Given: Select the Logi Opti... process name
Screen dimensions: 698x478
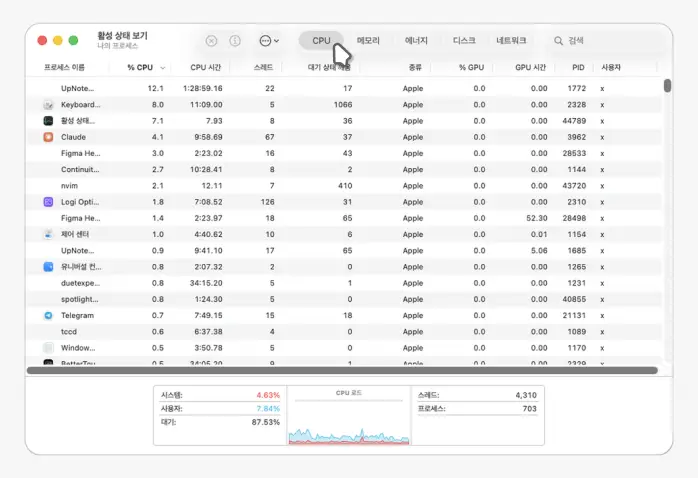Looking at the screenshot, I should (x=80, y=202).
